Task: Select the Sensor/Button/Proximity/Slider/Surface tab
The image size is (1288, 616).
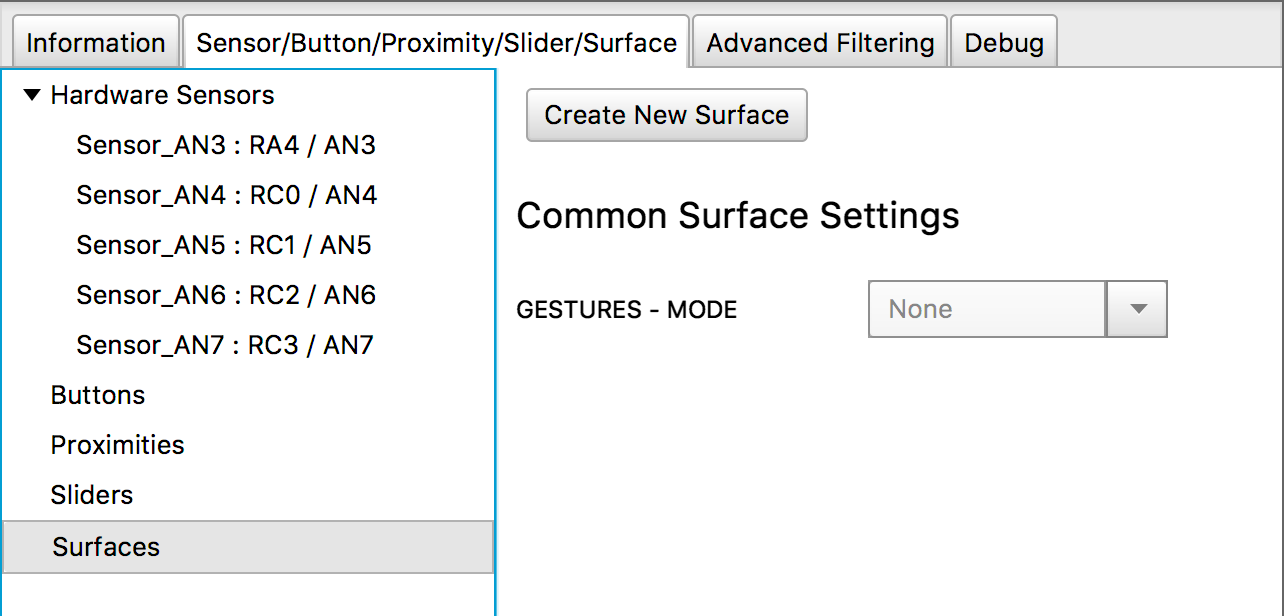Action: [435, 42]
